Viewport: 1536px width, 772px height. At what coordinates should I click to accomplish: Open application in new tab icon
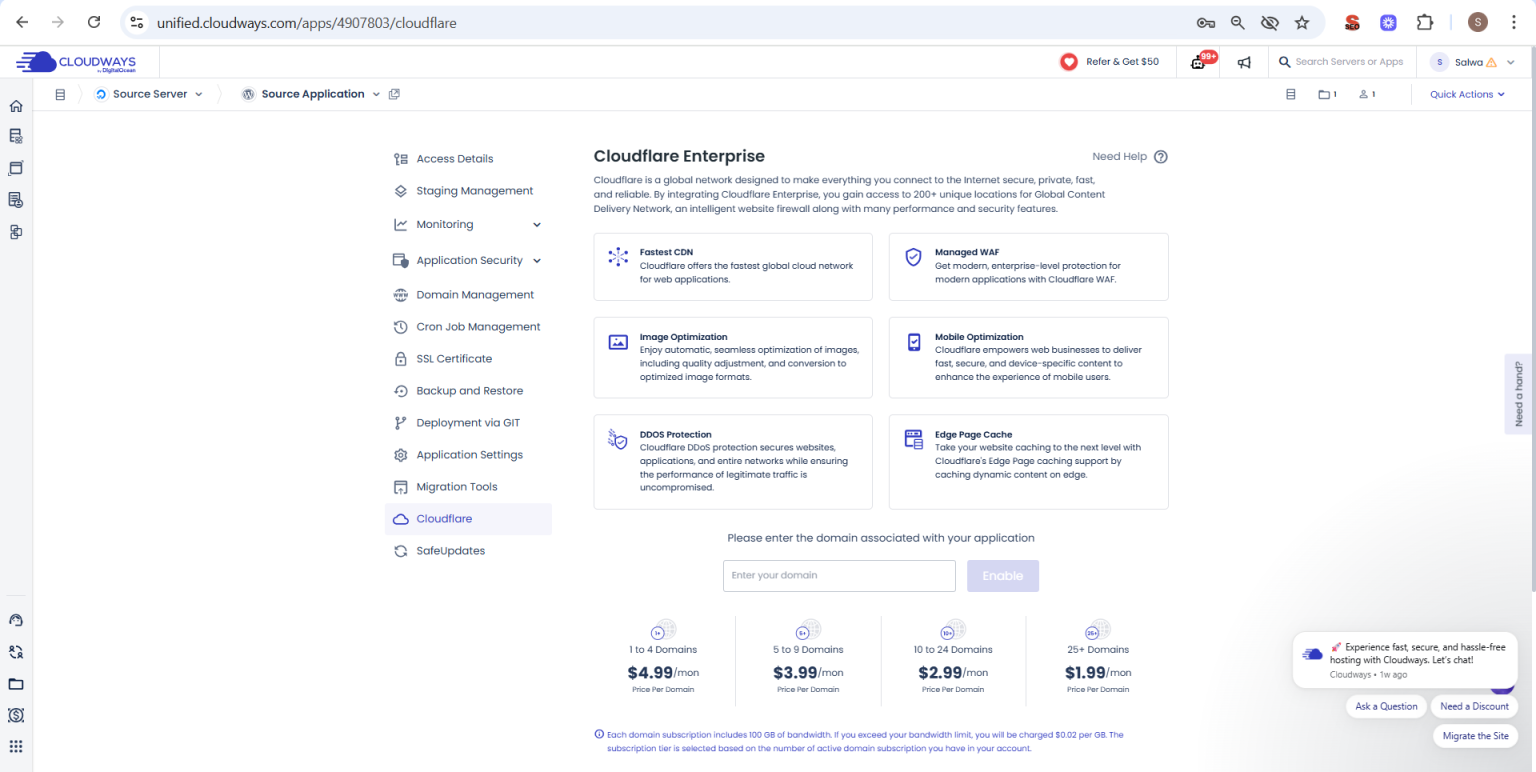coord(394,94)
